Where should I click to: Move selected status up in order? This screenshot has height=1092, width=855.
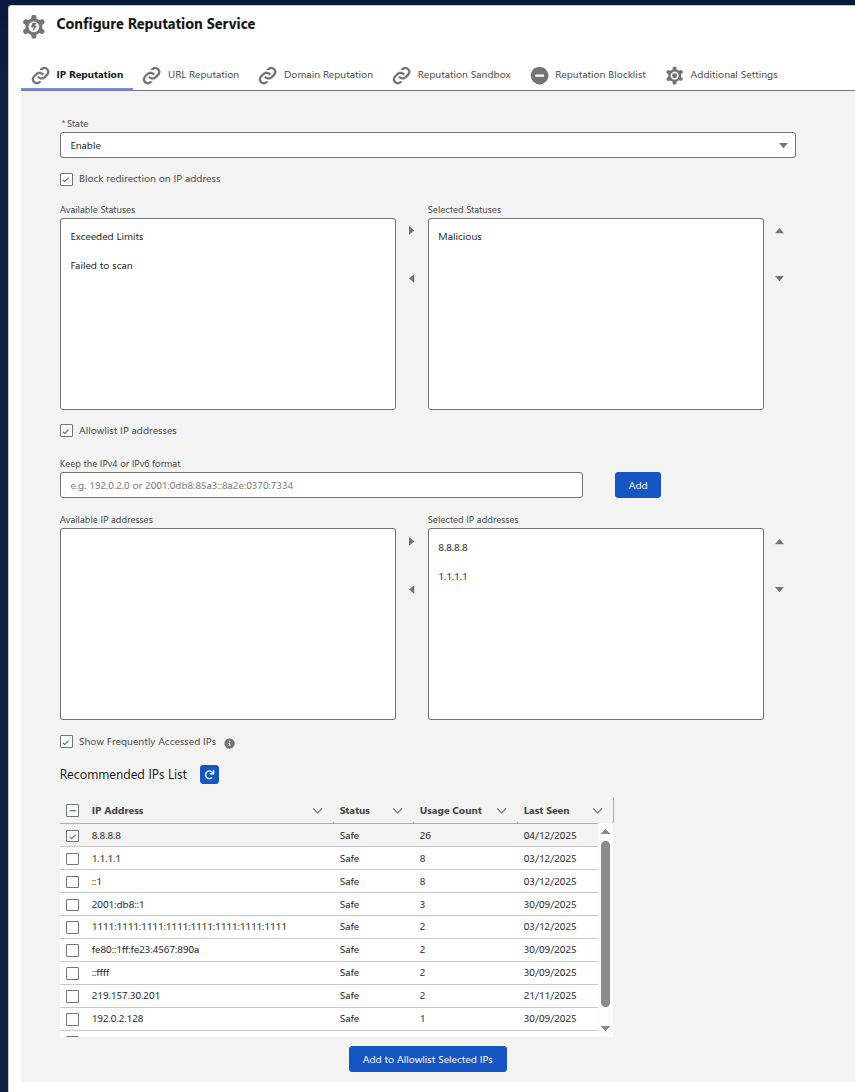pyautogui.click(x=780, y=231)
